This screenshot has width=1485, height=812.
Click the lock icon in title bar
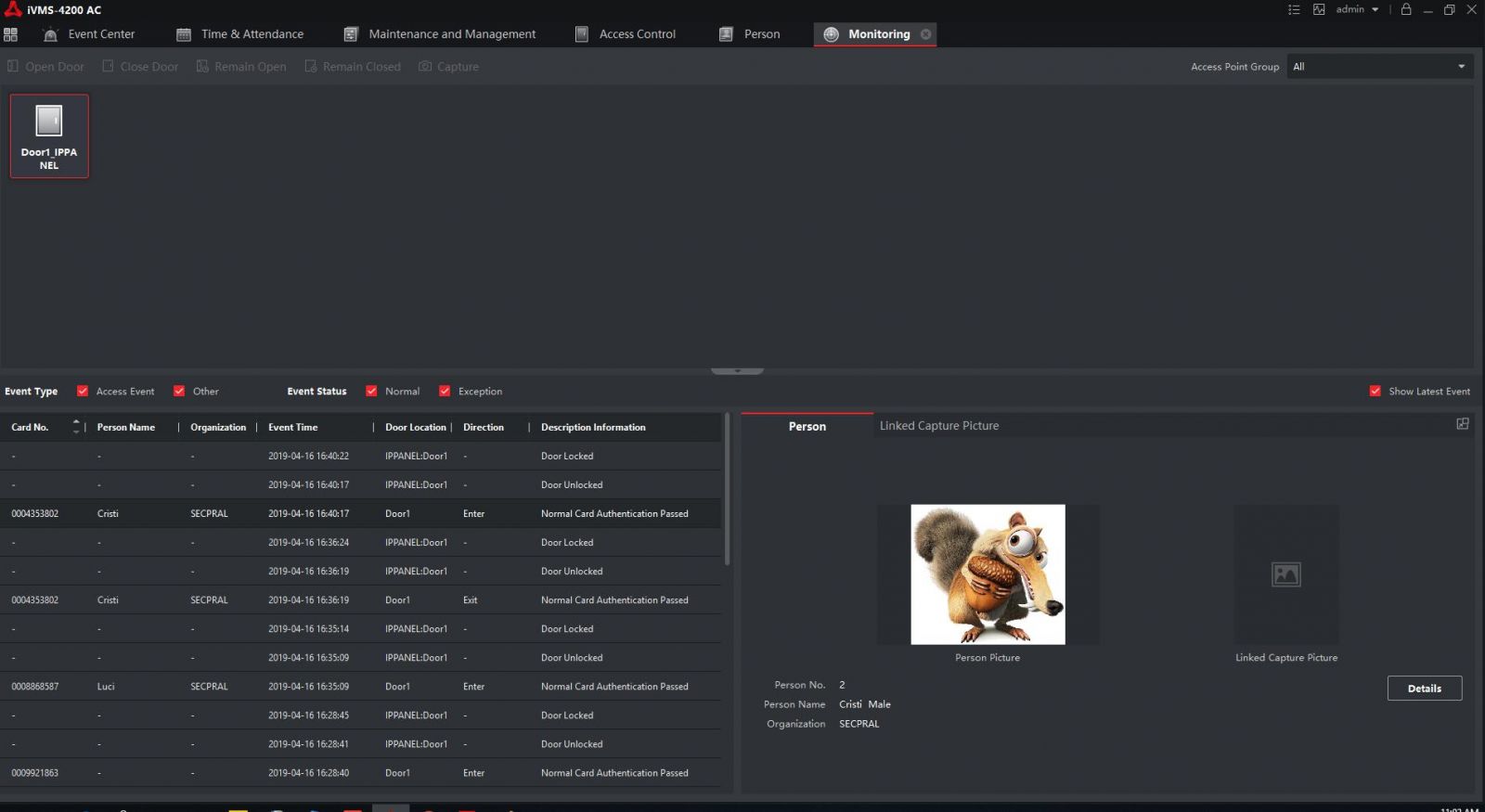pos(1406,9)
